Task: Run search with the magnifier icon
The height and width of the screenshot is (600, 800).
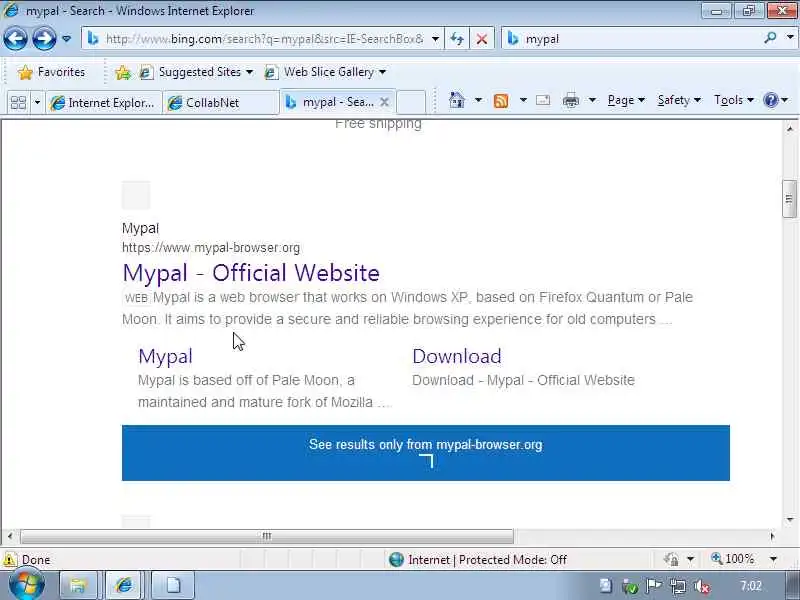Action: (x=770, y=38)
